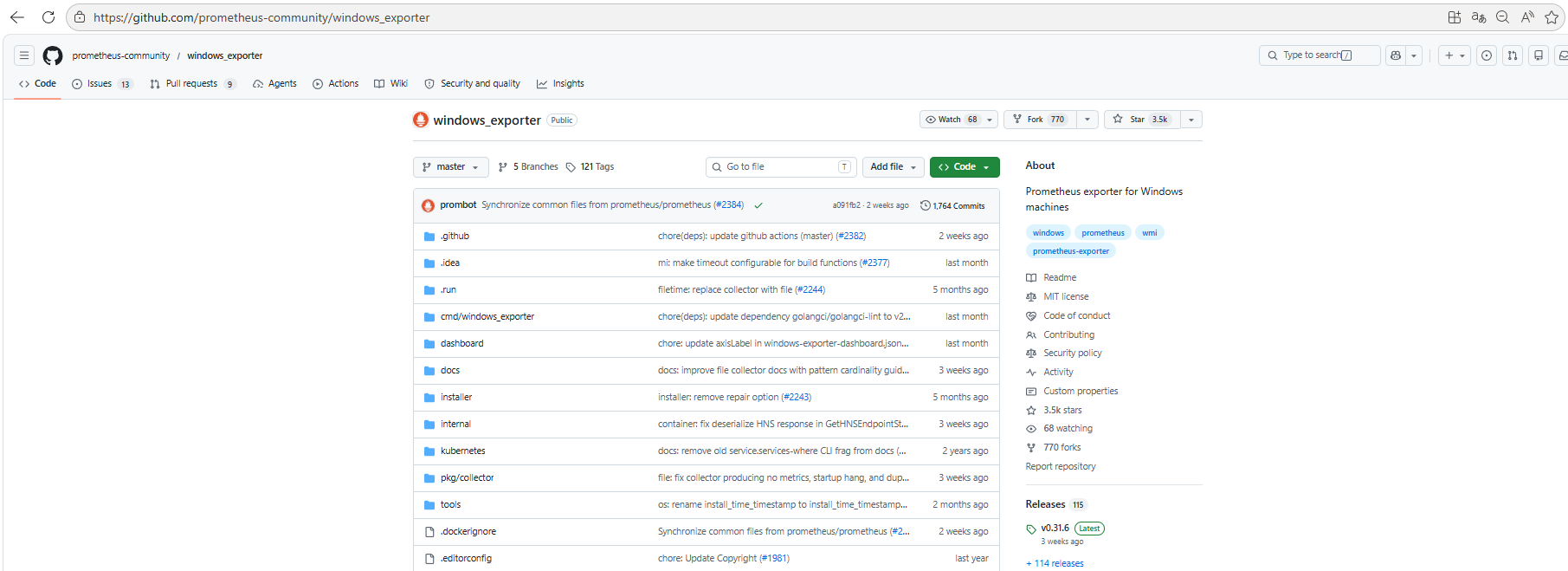Open the pkg/collector folder
This screenshot has width=1568, height=571.
(467, 478)
